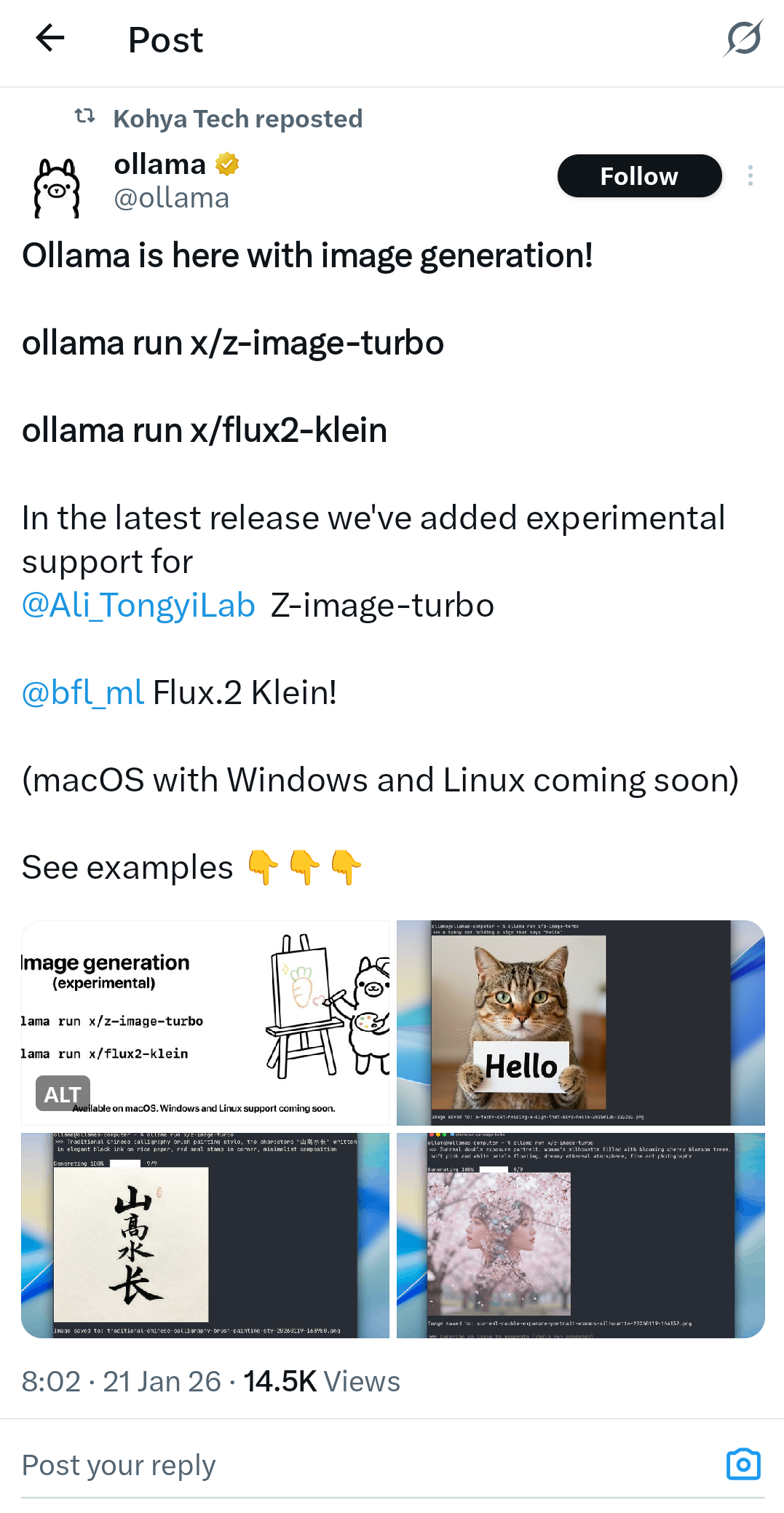This screenshot has width=784, height=1513.
Task: Tap the repost icon beside Kohya Tech
Action: pyautogui.click(x=85, y=116)
